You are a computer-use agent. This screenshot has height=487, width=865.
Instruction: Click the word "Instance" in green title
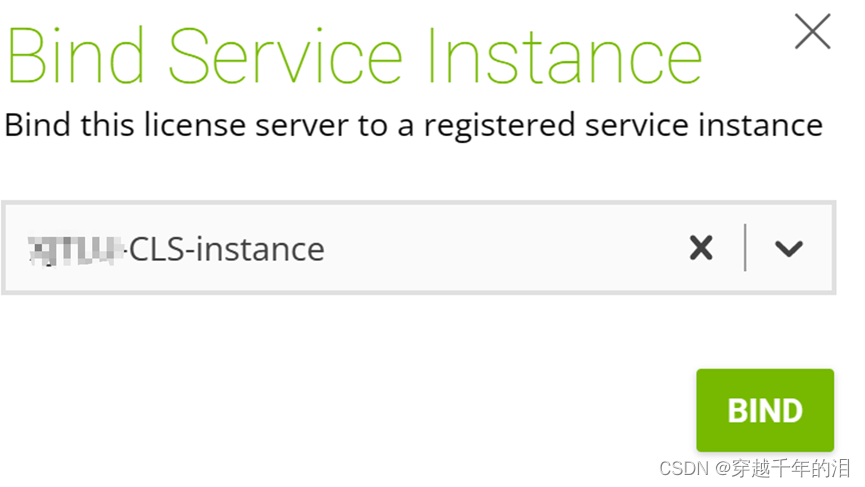click(564, 57)
